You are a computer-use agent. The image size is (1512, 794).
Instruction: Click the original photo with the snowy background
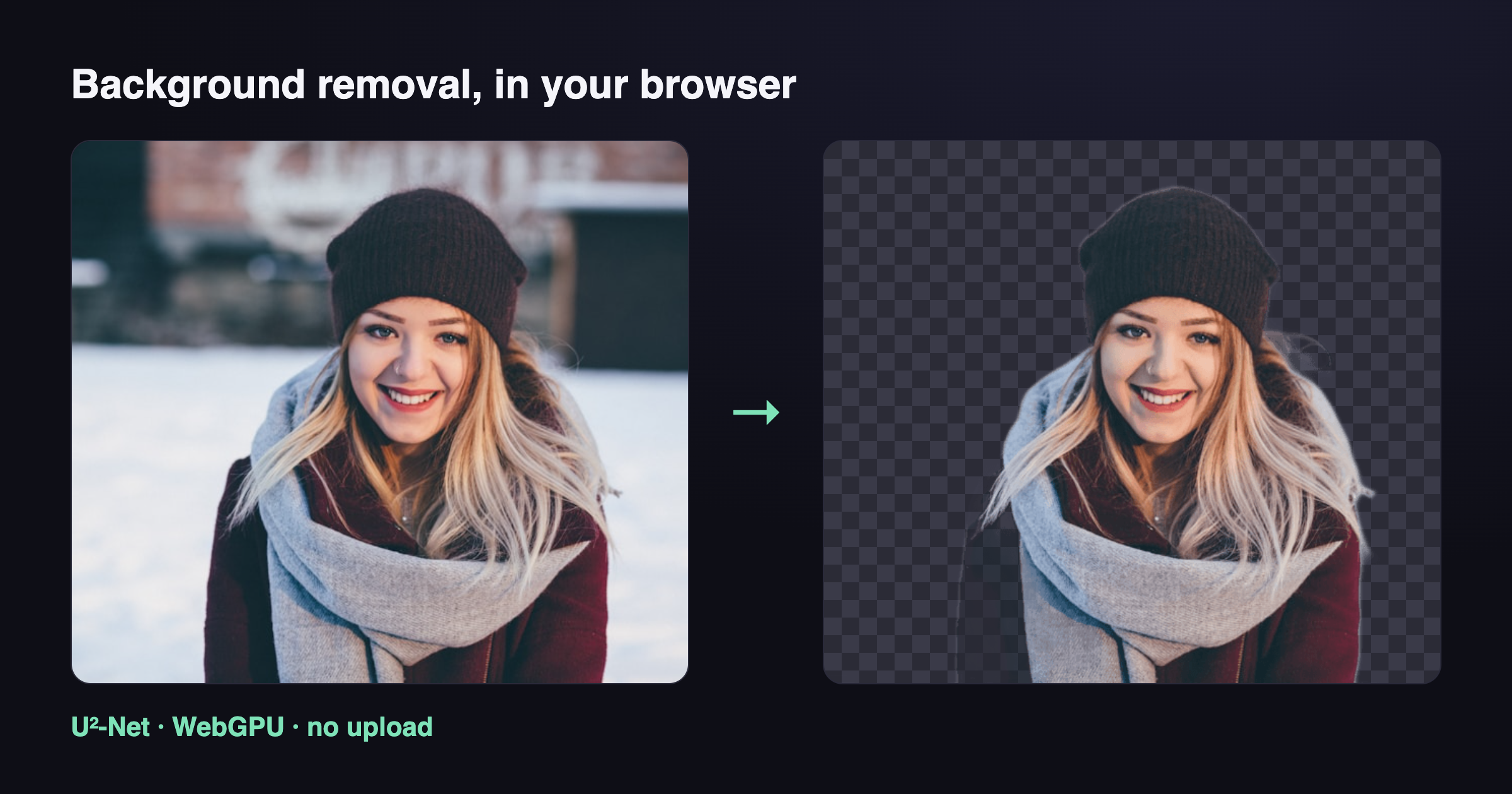(380, 411)
